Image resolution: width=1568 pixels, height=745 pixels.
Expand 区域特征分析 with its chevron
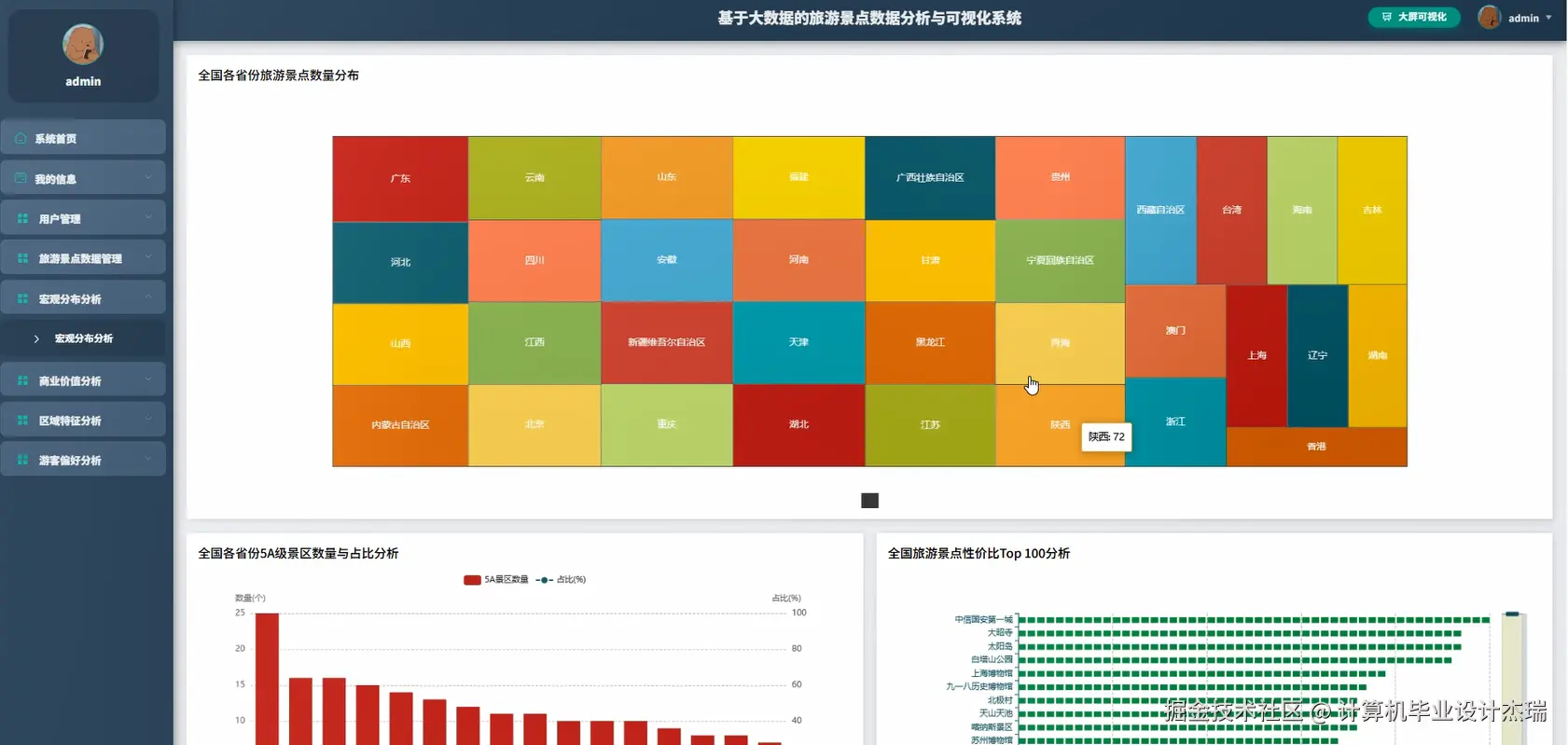(148, 420)
